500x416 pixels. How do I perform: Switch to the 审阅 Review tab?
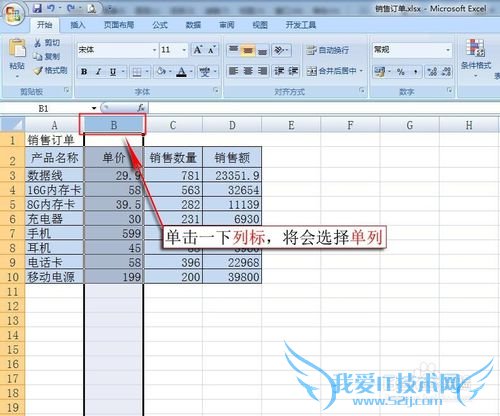coord(227,25)
